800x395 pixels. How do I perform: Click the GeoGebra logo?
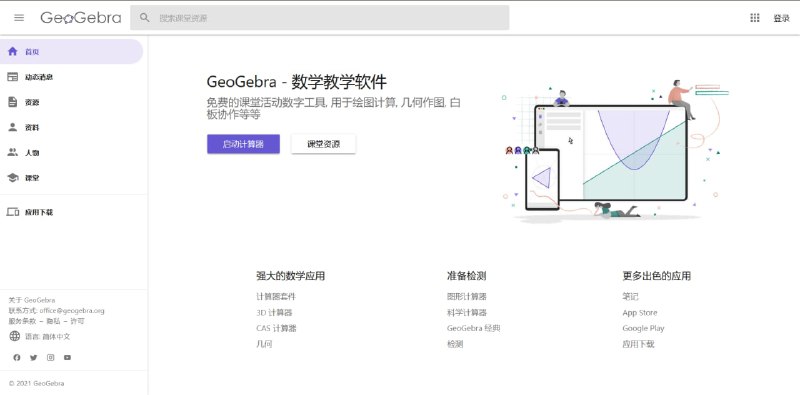[81, 18]
